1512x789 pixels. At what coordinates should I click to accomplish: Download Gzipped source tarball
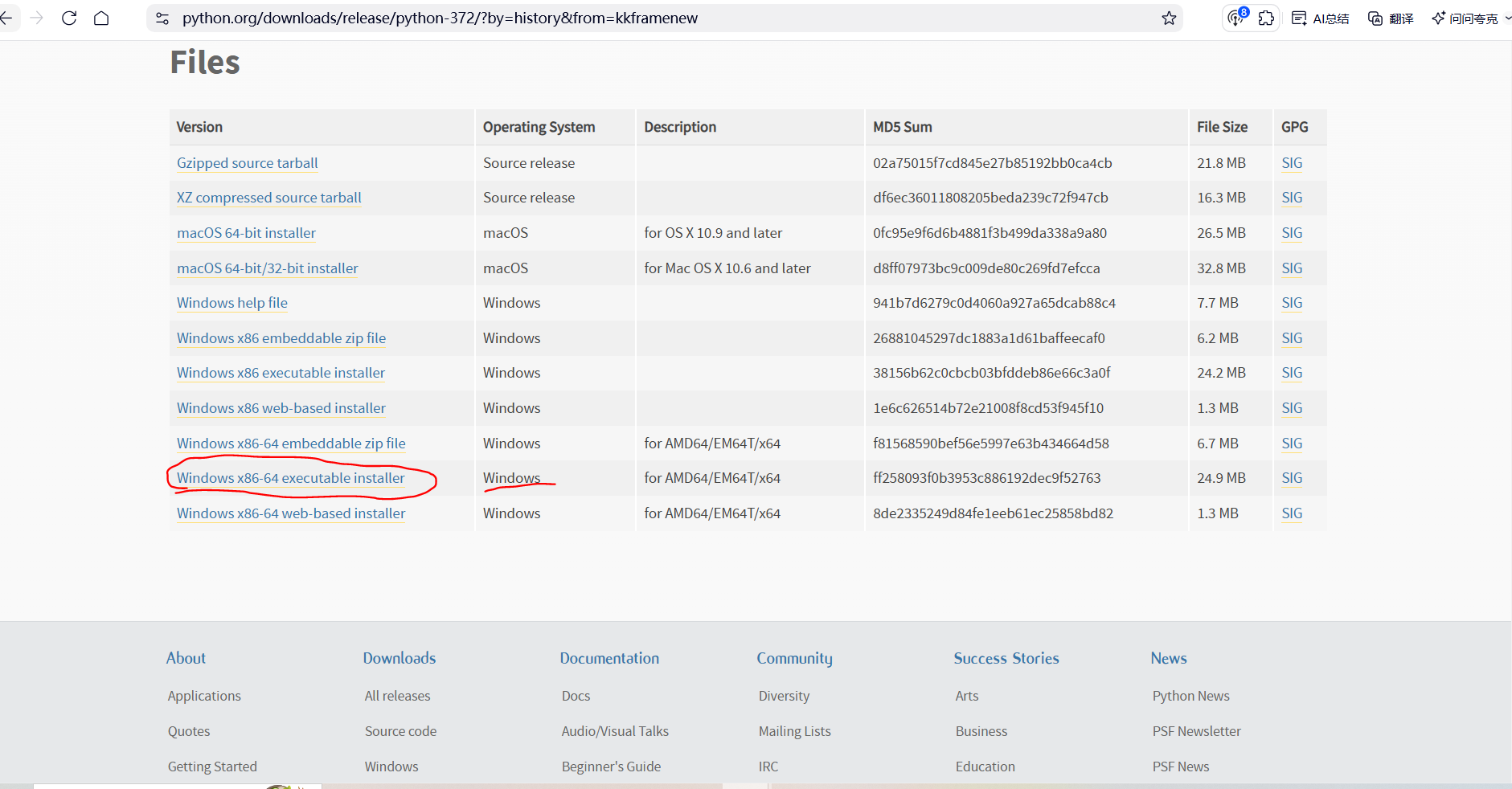click(x=247, y=163)
